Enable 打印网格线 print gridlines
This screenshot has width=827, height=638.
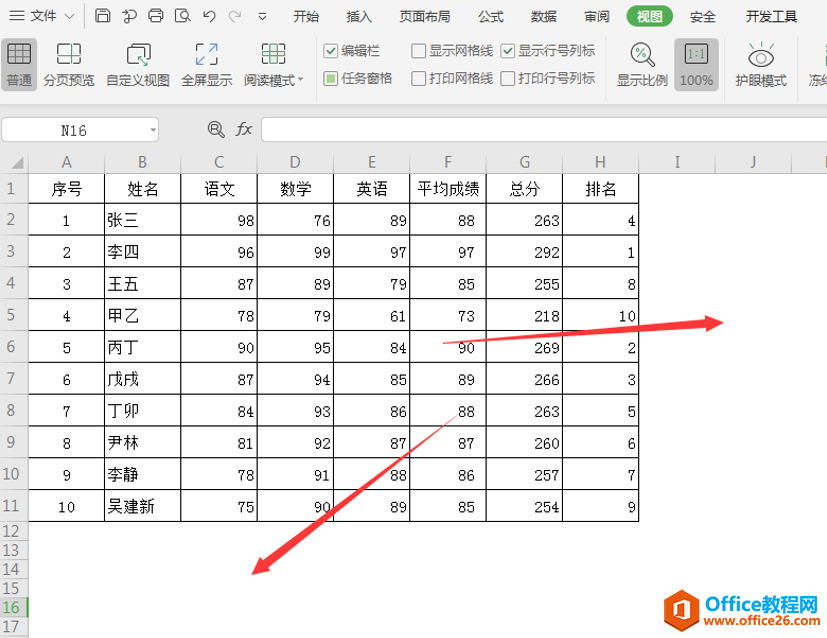pyautogui.click(x=418, y=79)
